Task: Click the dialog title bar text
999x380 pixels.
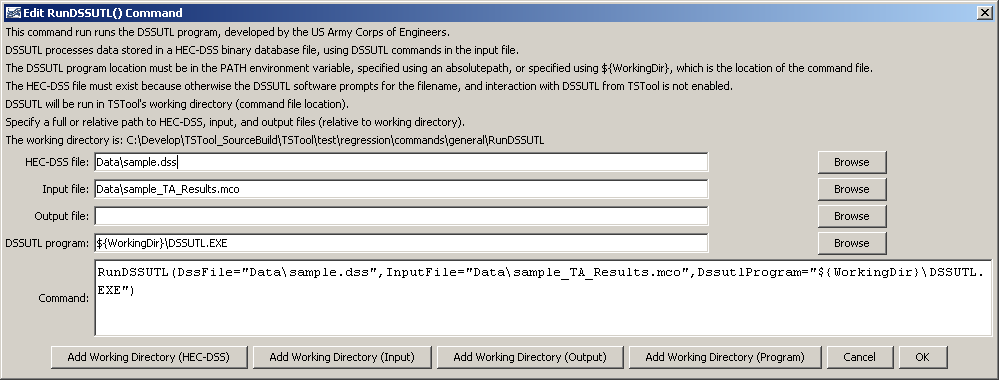Action: click(x=103, y=13)
